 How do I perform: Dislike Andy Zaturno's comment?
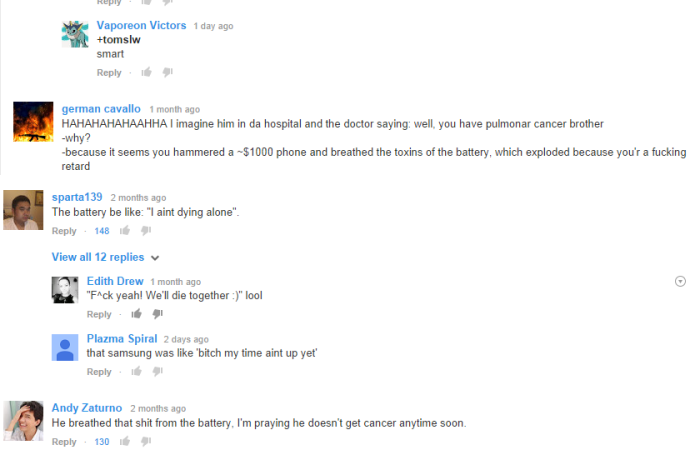click(x=146, y=442)
